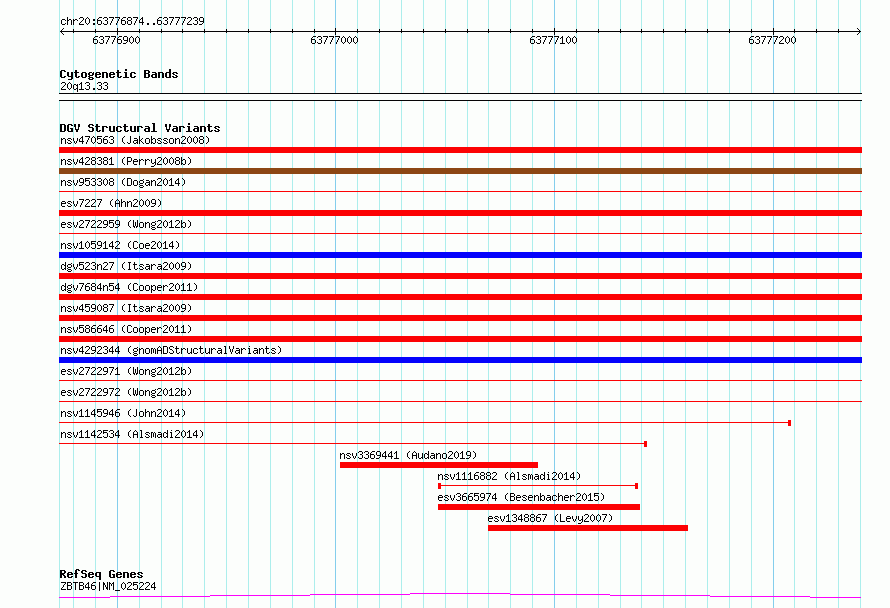The width and height of the screenshot is (890, 608).
Task: Click the red esv3665974 Besenbacher2015 bar
Action: tap(539, 507)
